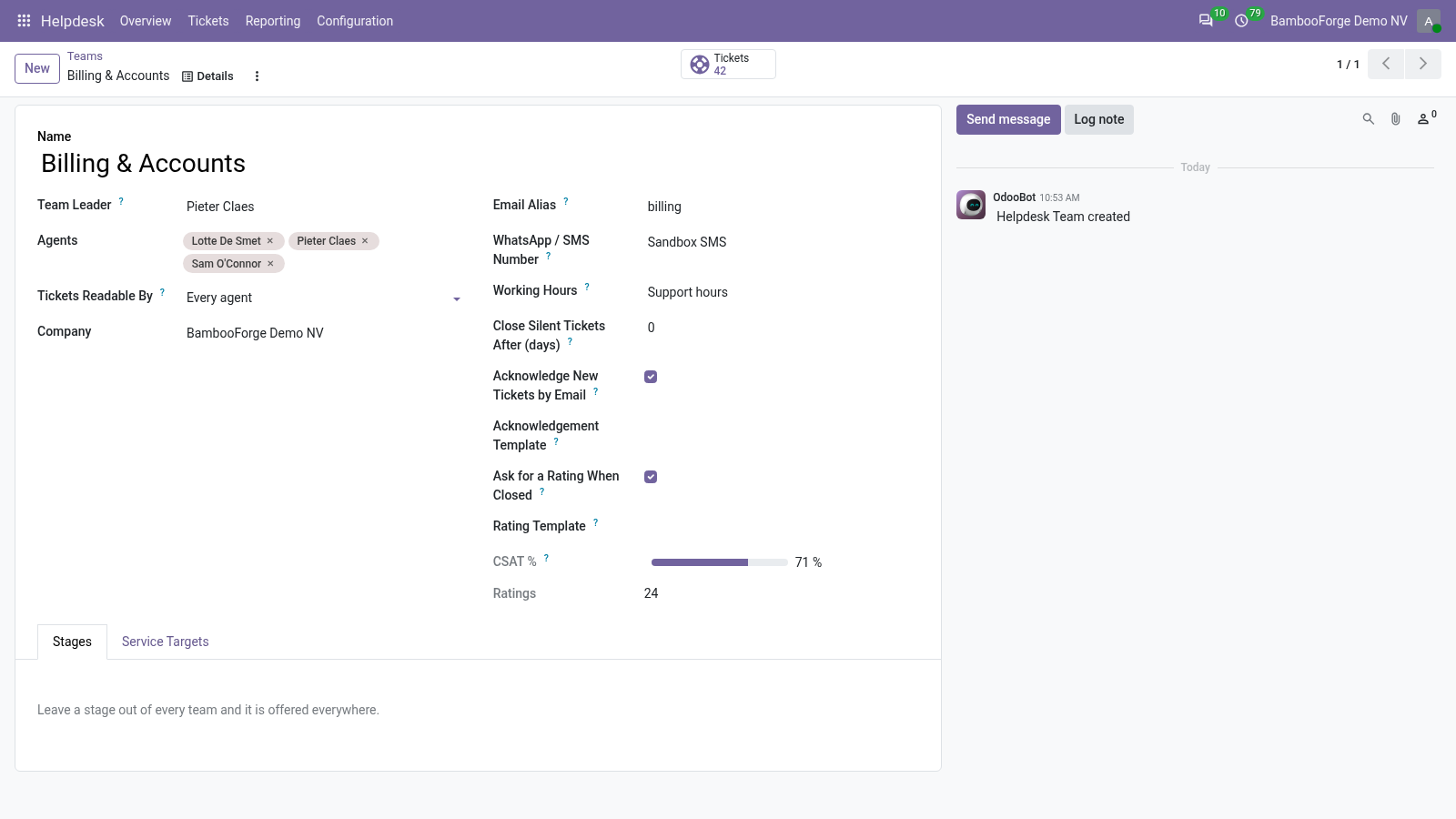Open Tickets menu in top bar
This screenshot has width=1456, height=819.
pyautogui.click(x=208, y=21)
